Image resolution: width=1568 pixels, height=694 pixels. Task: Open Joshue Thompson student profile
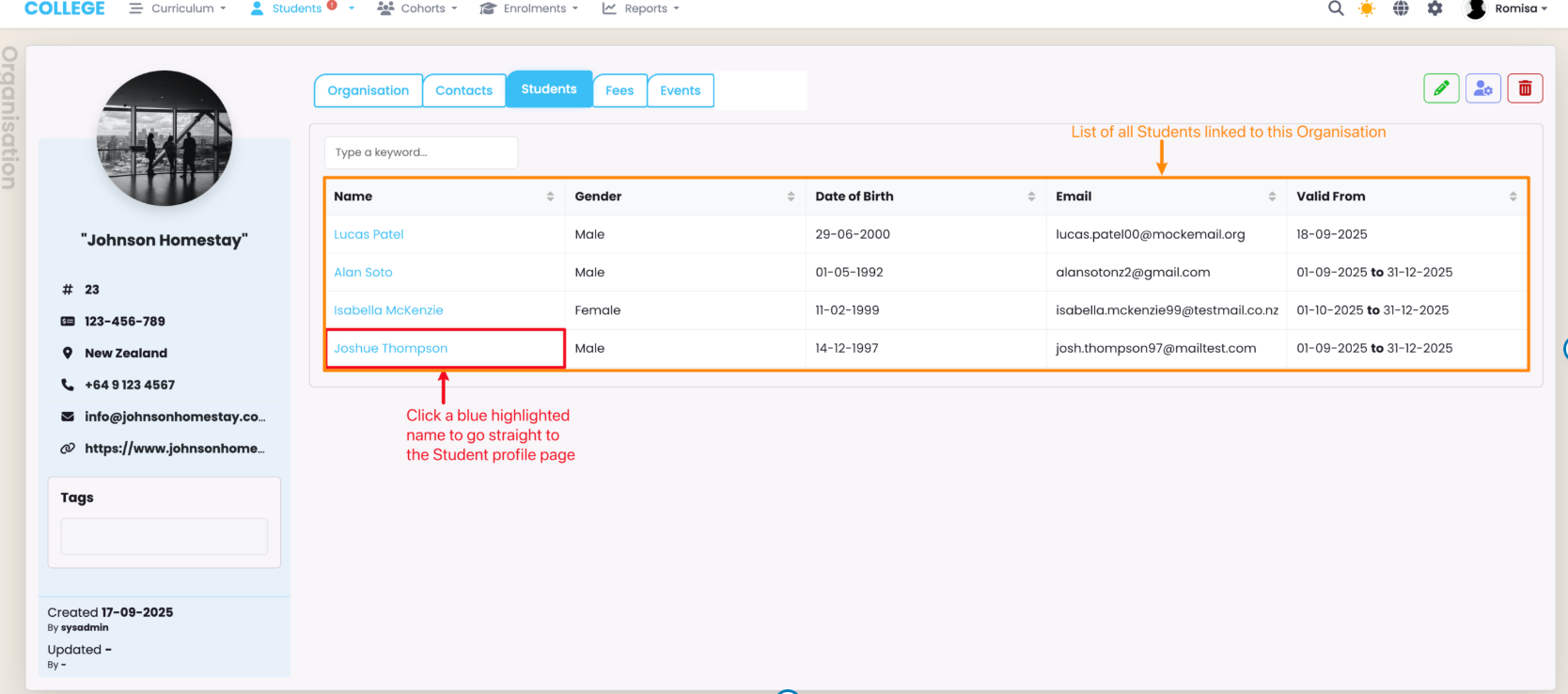coord(390,348)
